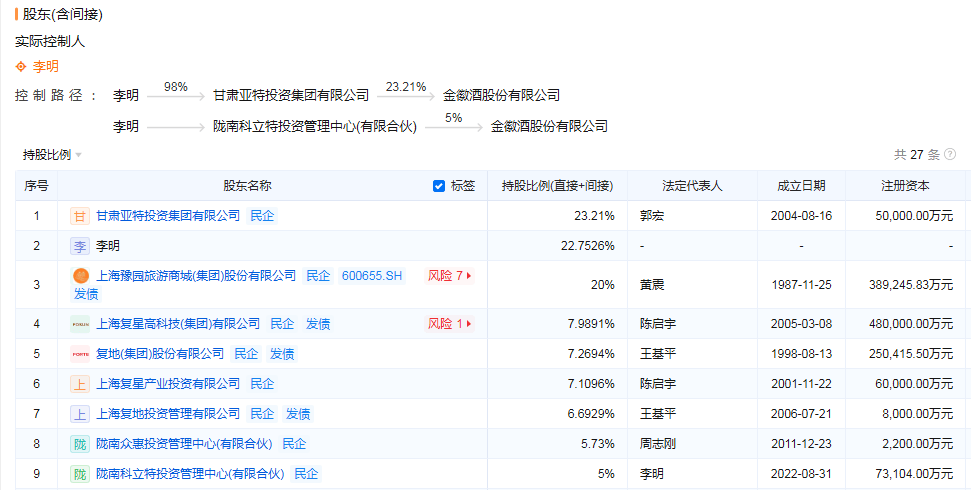Open the 持股比例 dropdown filter
971x490 pixels.
pos(52,155)
